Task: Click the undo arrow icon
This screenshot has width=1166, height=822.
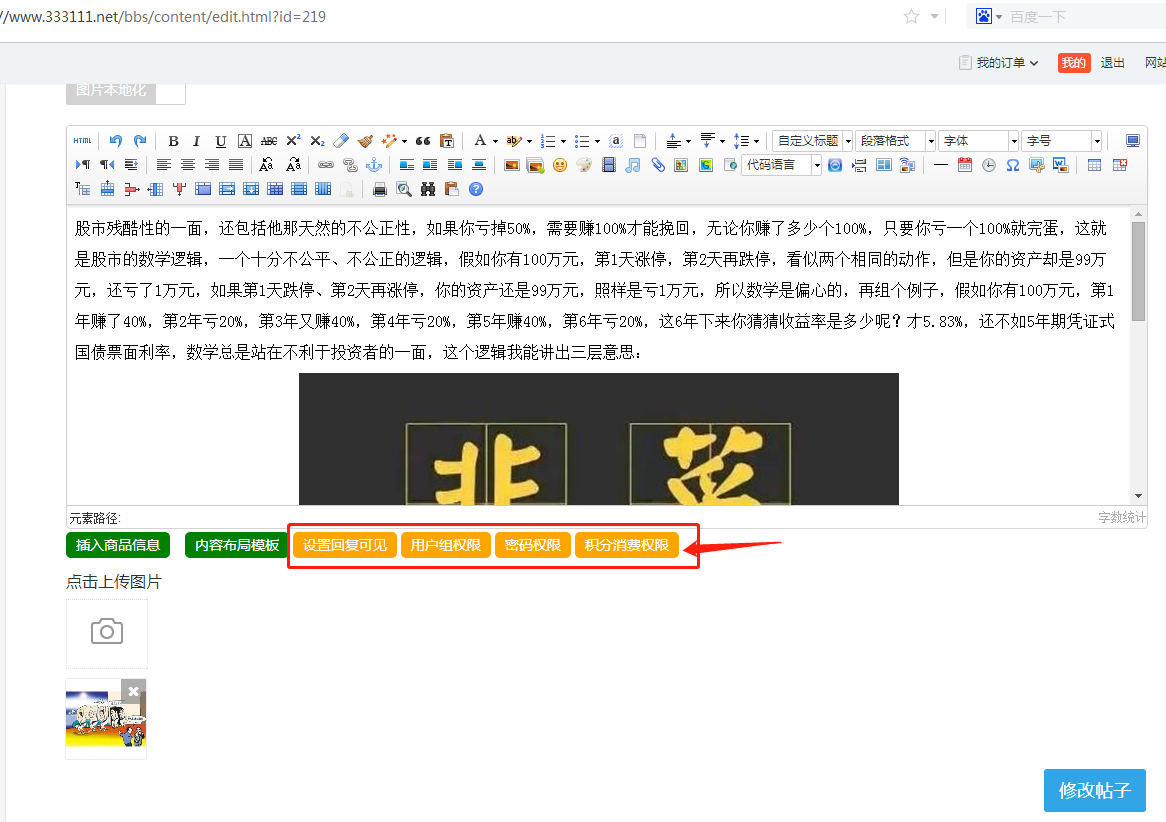Action: coord(116,141)
